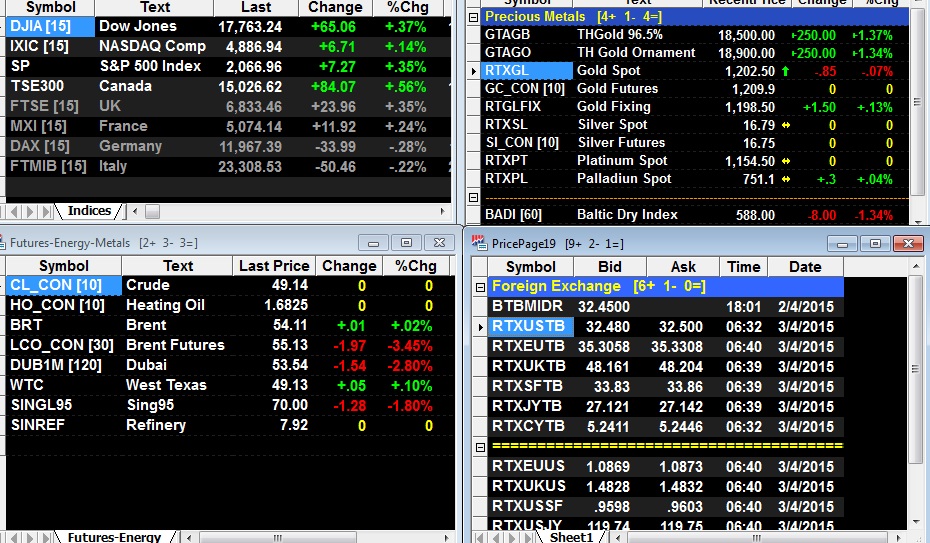Minimize the Futures-Energy-Metals window
Screen dimensions: 930x543
[x=373, y=243]
